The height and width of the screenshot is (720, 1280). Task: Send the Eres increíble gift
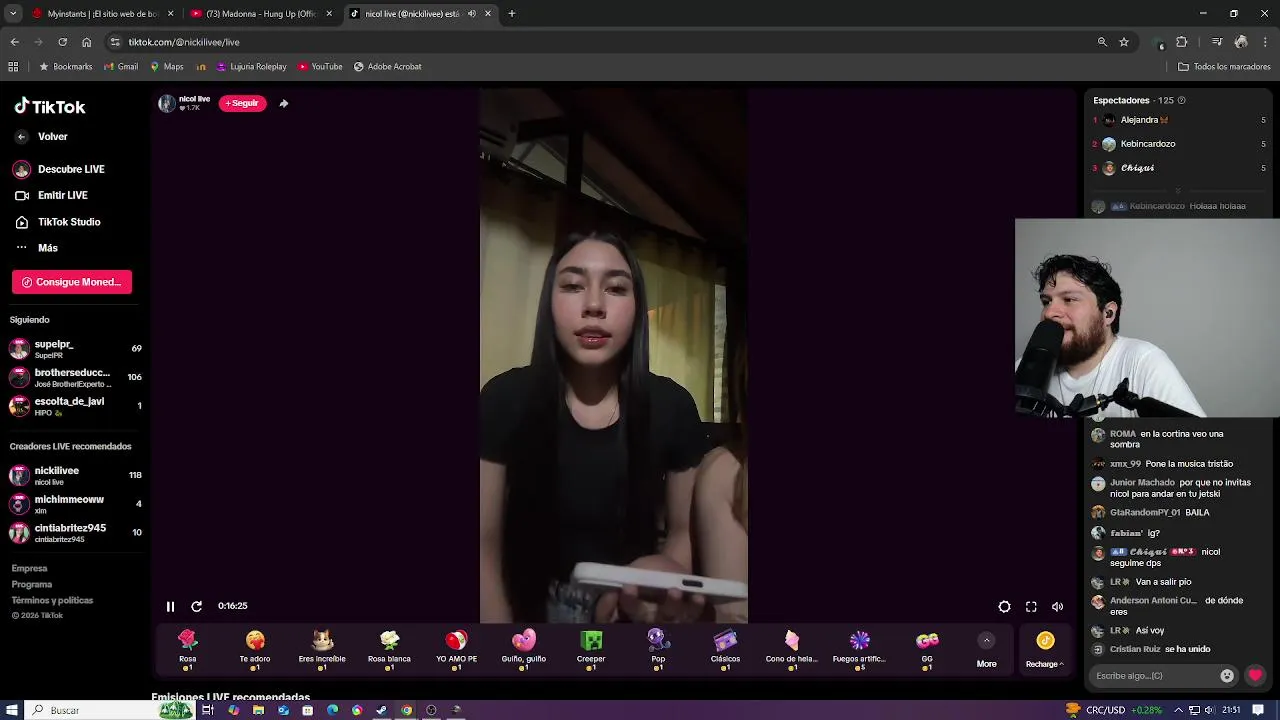pyautogui.click(x=322, y=648)
